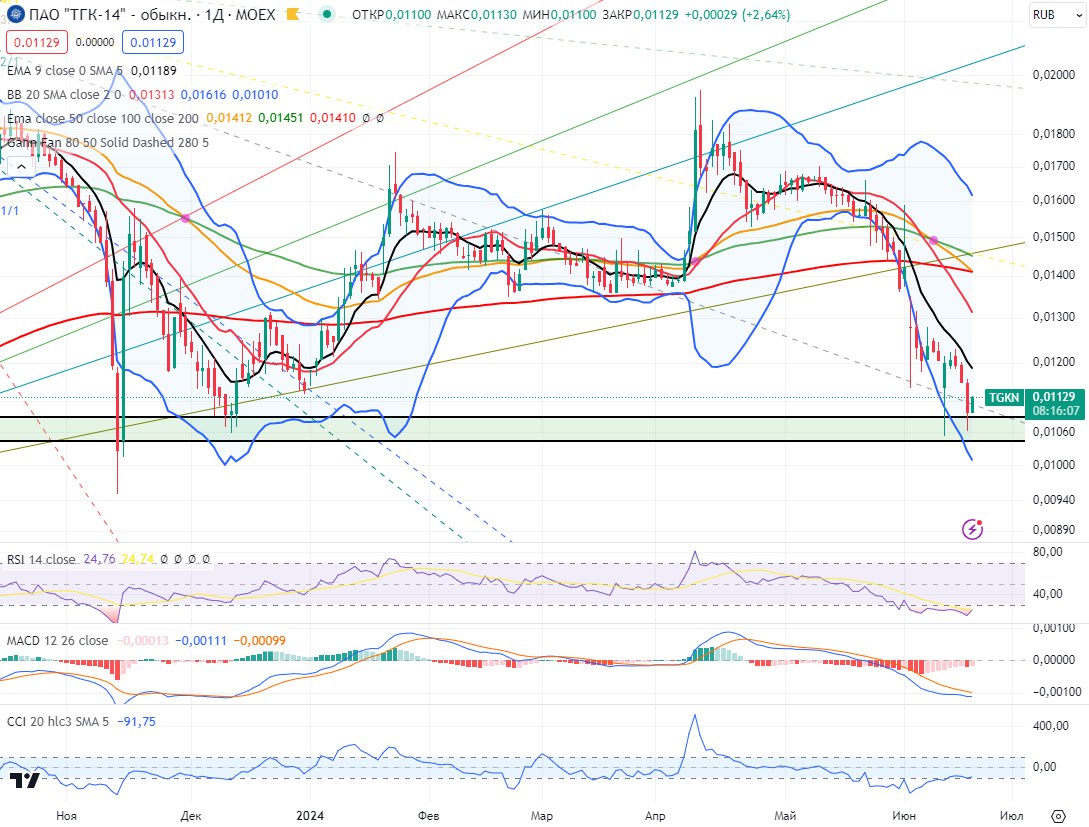The image size is (1089, 827).
Task: Select the Gann Fan 80 50 legend
Action: point(108,142)
